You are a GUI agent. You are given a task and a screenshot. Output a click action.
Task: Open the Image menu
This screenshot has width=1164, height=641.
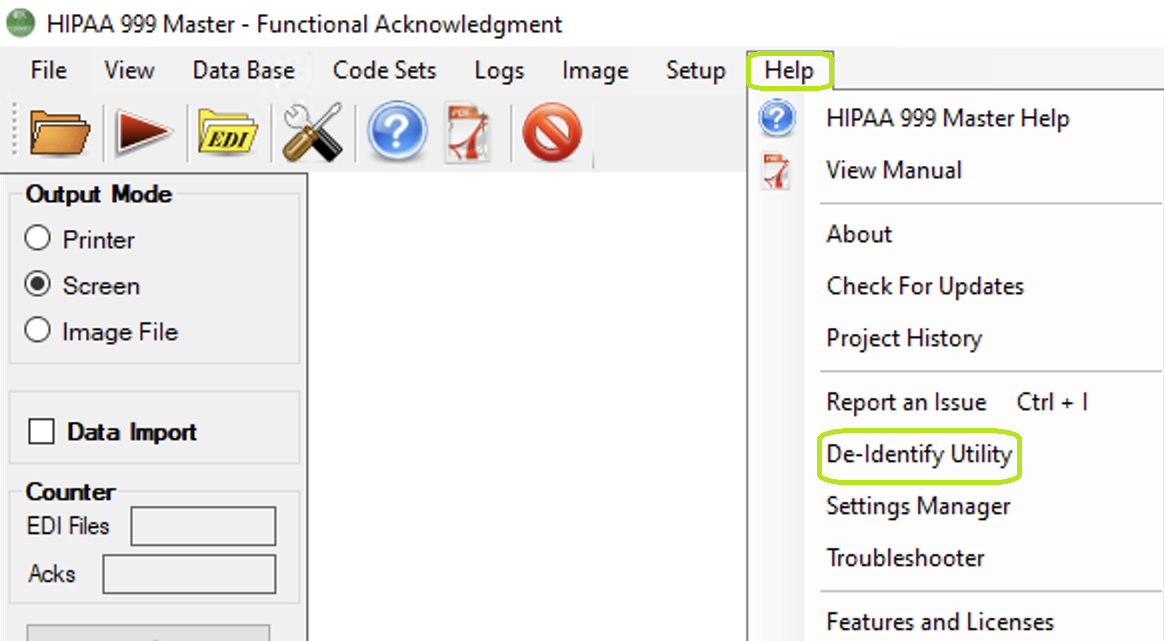[595, 71]
